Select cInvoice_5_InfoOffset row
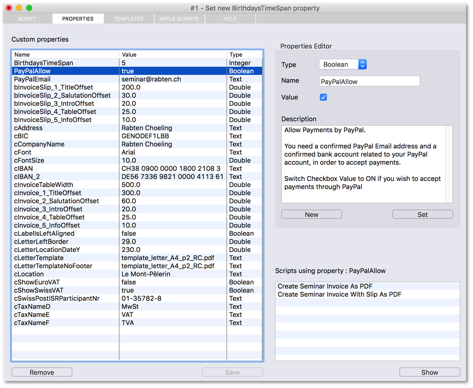This screenshot has width=473, height=388. click(x=137, y=225)
